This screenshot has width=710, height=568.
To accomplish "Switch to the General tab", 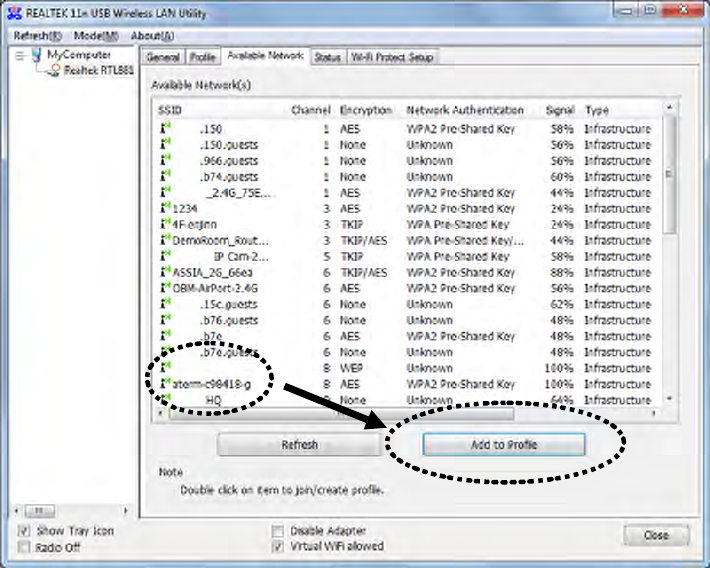I will pos(163,58).
